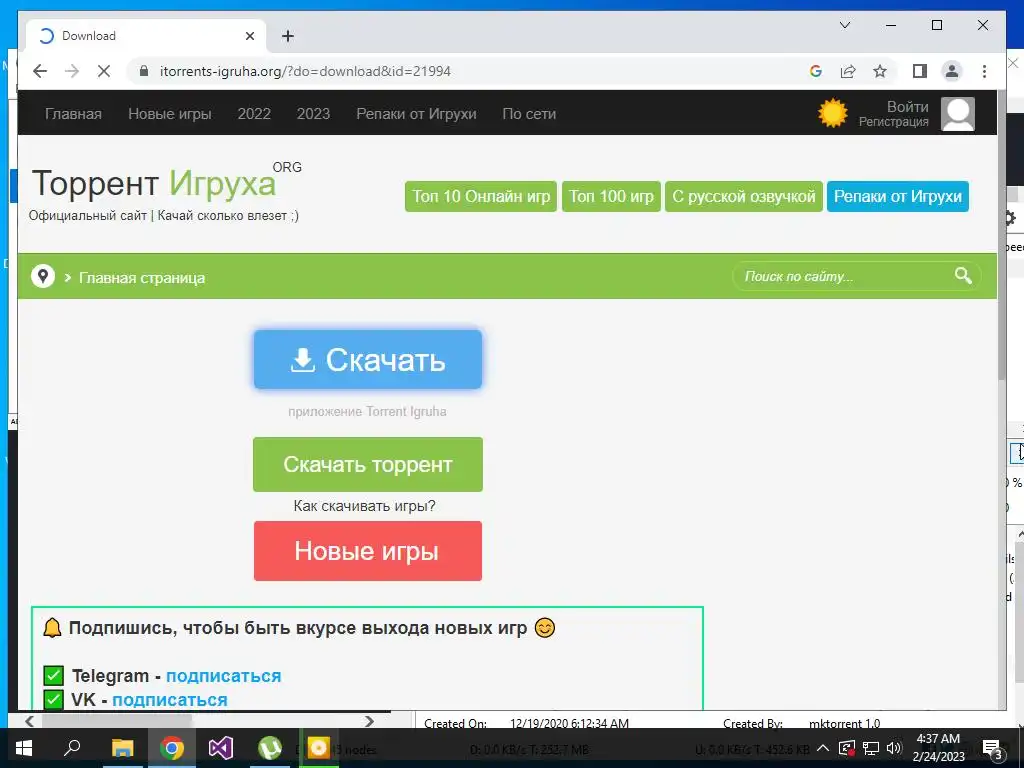Click the VK green checkmark

coord(54,699)
